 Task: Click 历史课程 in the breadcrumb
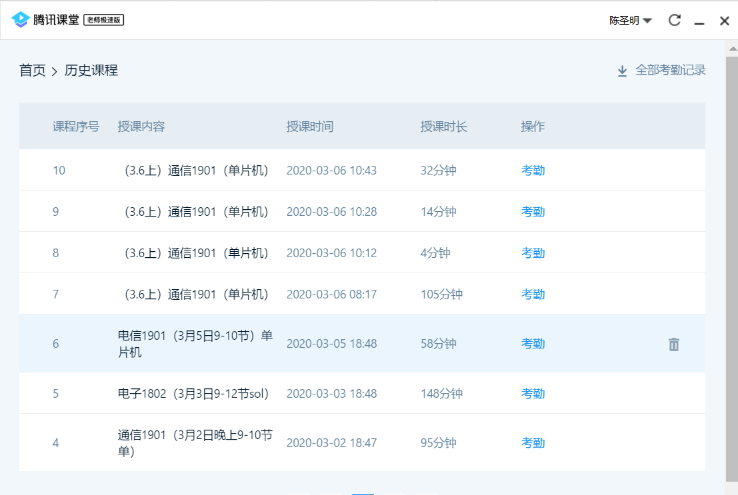pos(91,70)
